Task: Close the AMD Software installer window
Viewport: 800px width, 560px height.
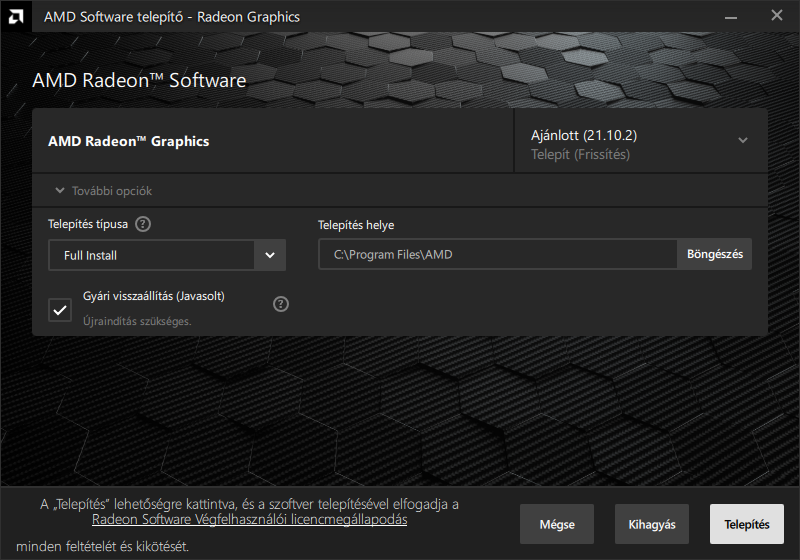Action: [x=777, y=16]
